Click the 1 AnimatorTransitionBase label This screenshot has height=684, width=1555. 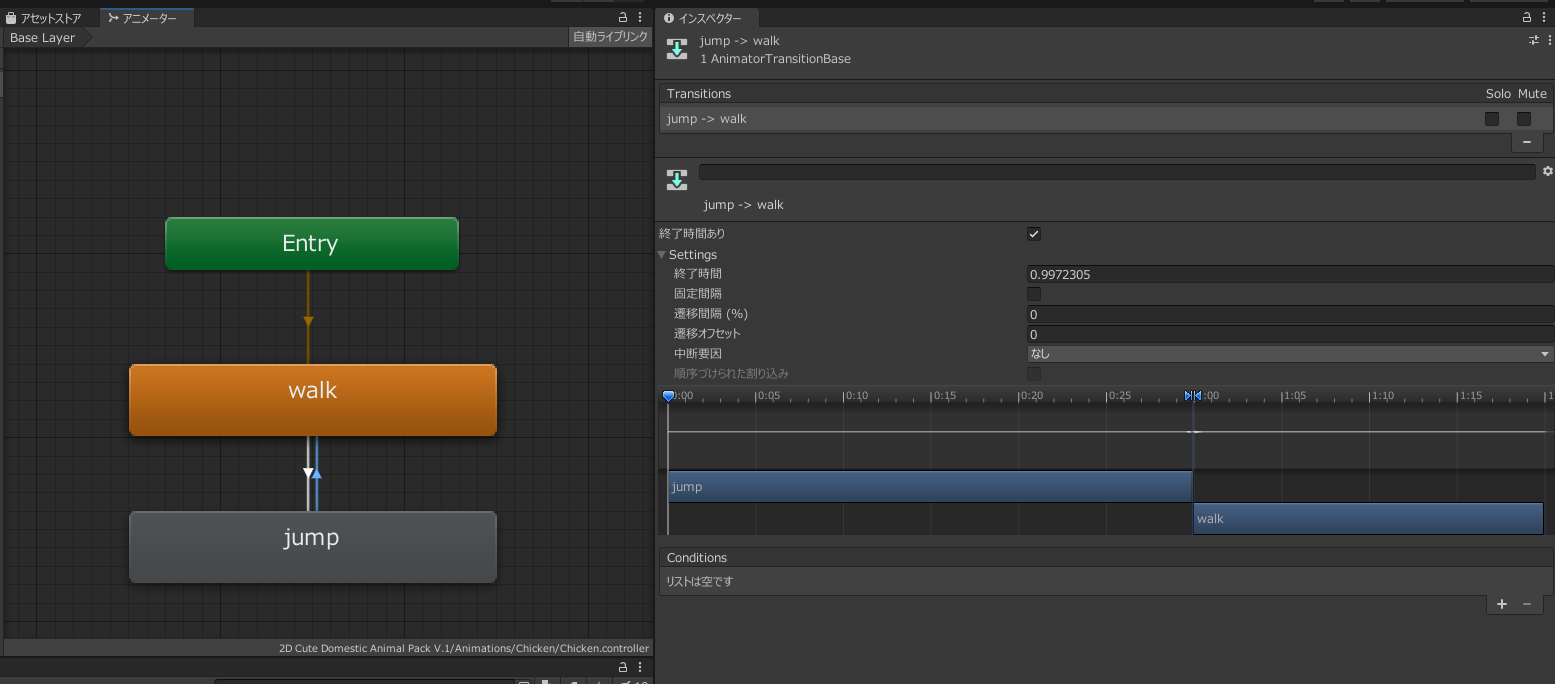coord(775,59)
